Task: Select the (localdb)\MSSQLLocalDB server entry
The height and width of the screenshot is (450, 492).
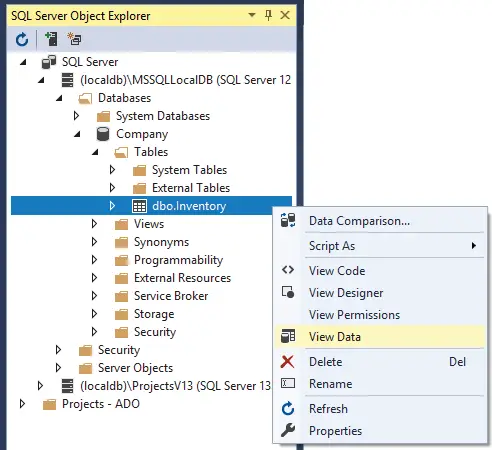Action: point(186,80)
